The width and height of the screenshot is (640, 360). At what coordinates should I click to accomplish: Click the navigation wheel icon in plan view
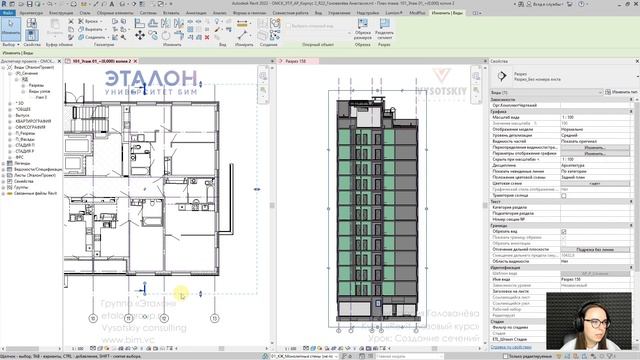click(263, 76)
